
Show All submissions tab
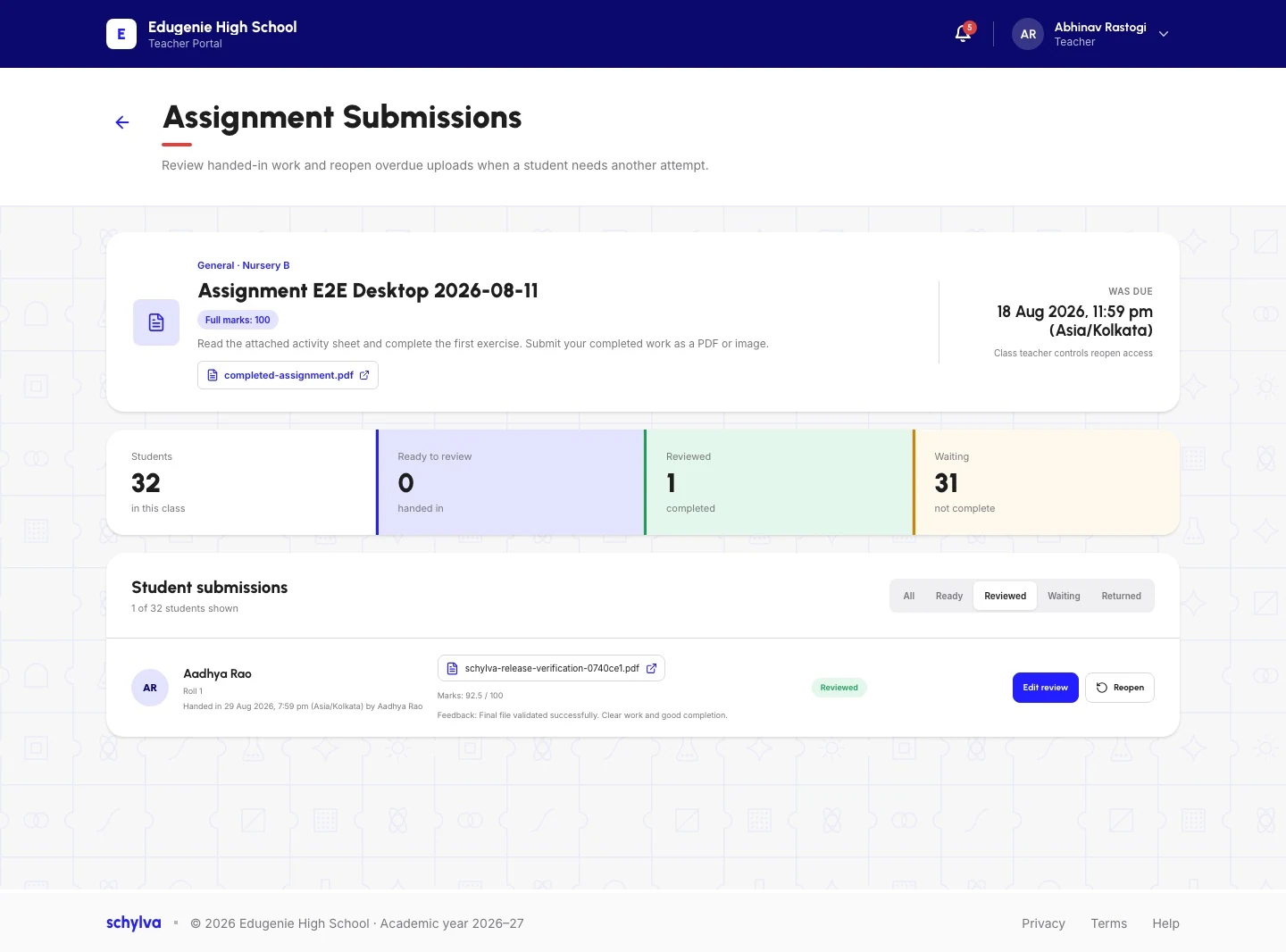[909, 596]
